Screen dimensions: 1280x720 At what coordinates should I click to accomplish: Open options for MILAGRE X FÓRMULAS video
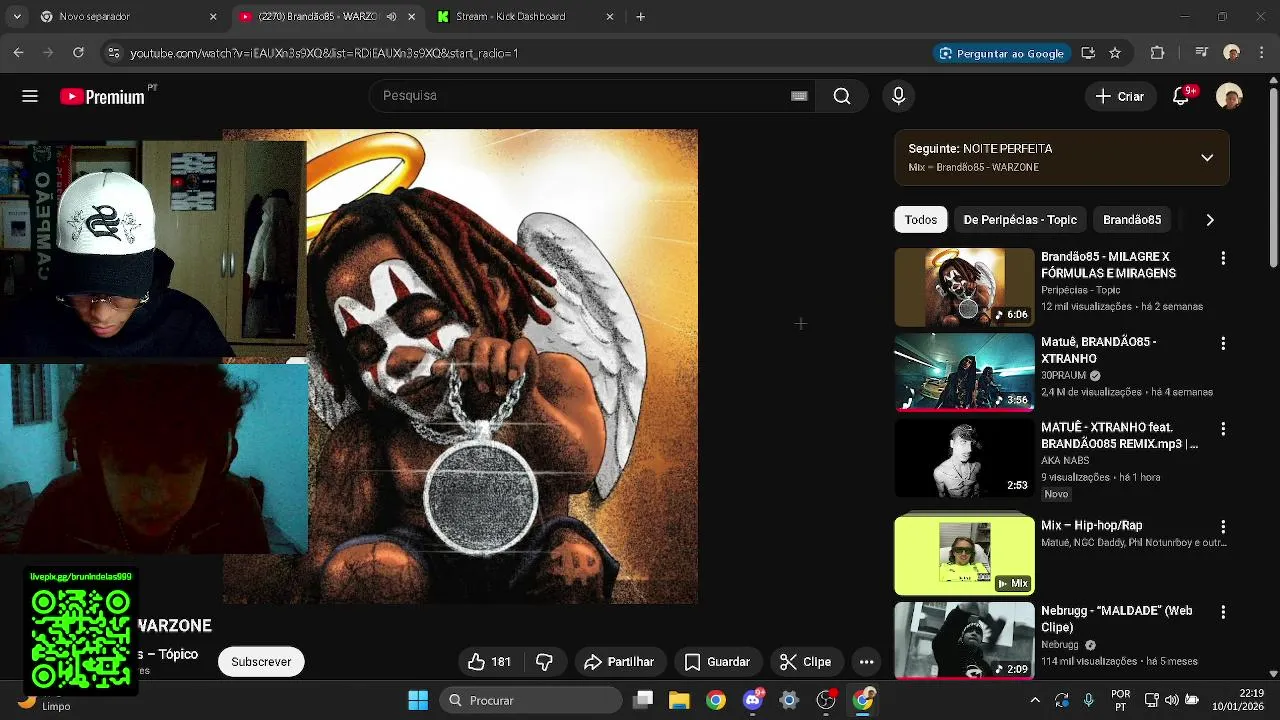click(x=1223, y=258)
